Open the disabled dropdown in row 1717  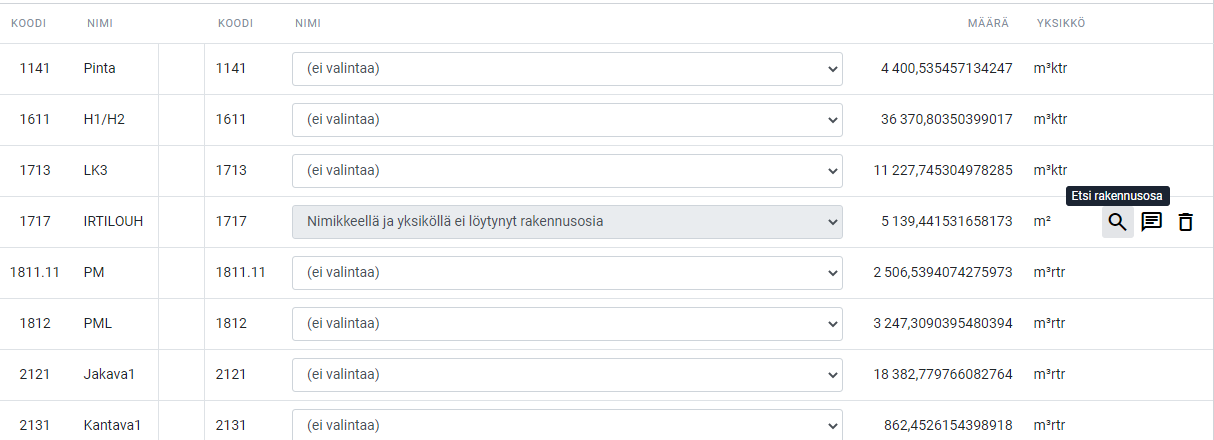[x=567, y=222]
